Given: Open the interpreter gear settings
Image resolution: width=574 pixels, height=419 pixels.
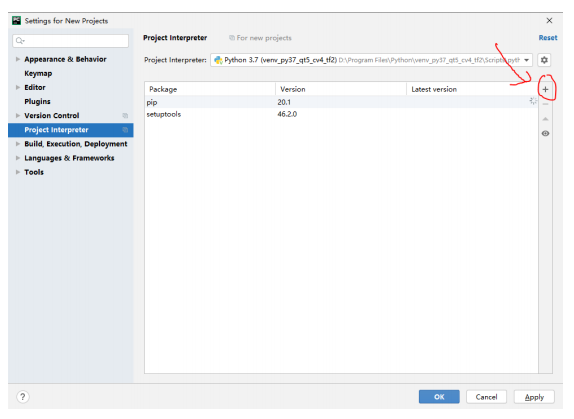Looking at the screenshot, I should pyautogui.click(x=544, y=60).
